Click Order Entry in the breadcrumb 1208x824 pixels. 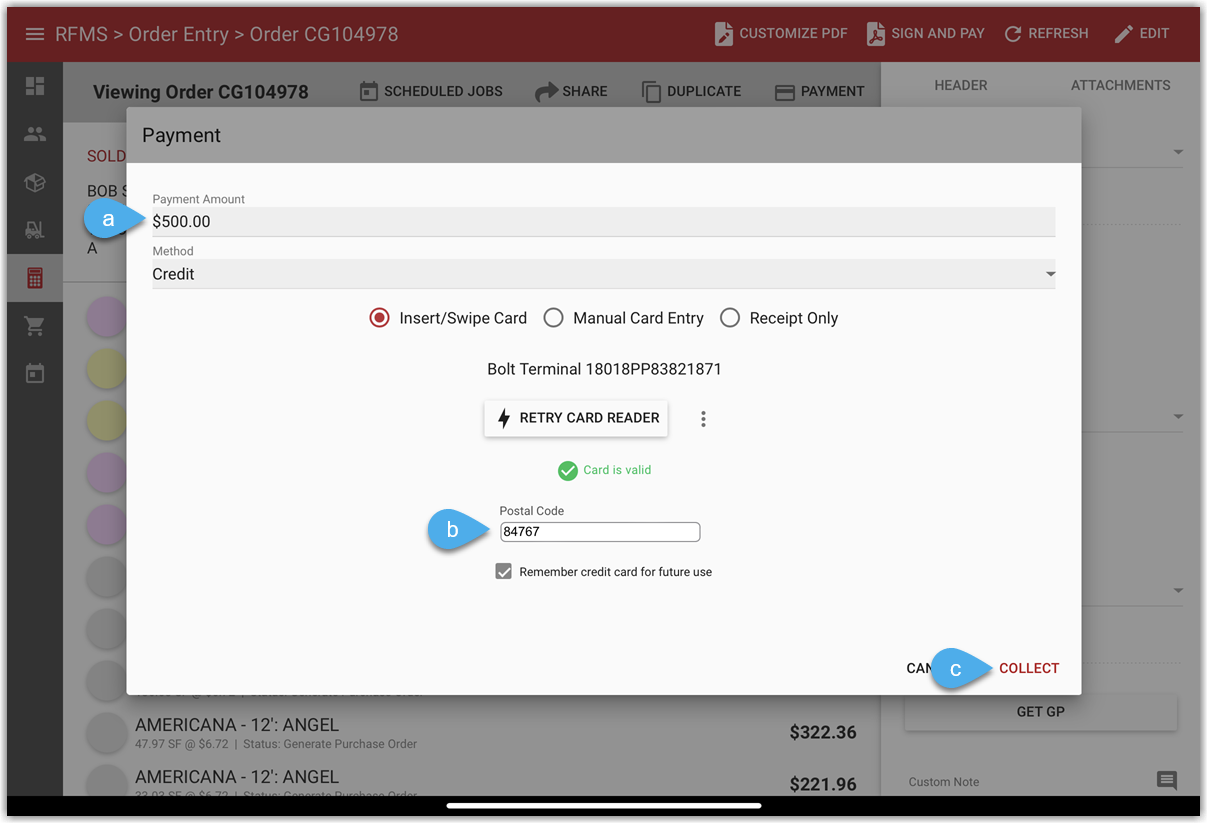[179, 34]
